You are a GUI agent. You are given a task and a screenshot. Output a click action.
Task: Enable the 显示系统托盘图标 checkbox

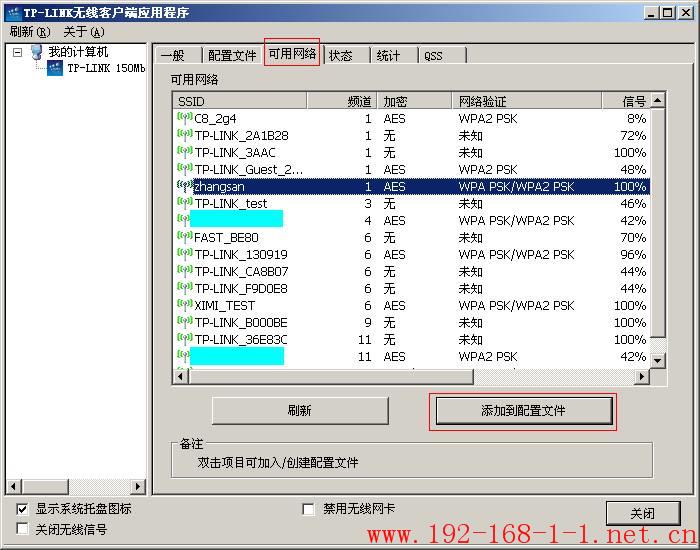pyautogui.click(x=22, y=508)
